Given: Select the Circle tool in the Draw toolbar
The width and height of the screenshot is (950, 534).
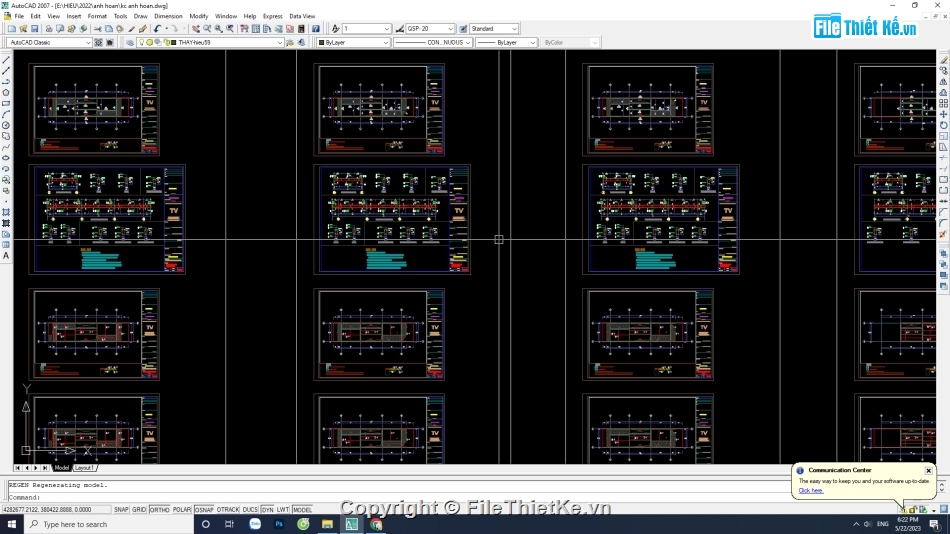Looking at the screenshot, I should coord(6,125).
